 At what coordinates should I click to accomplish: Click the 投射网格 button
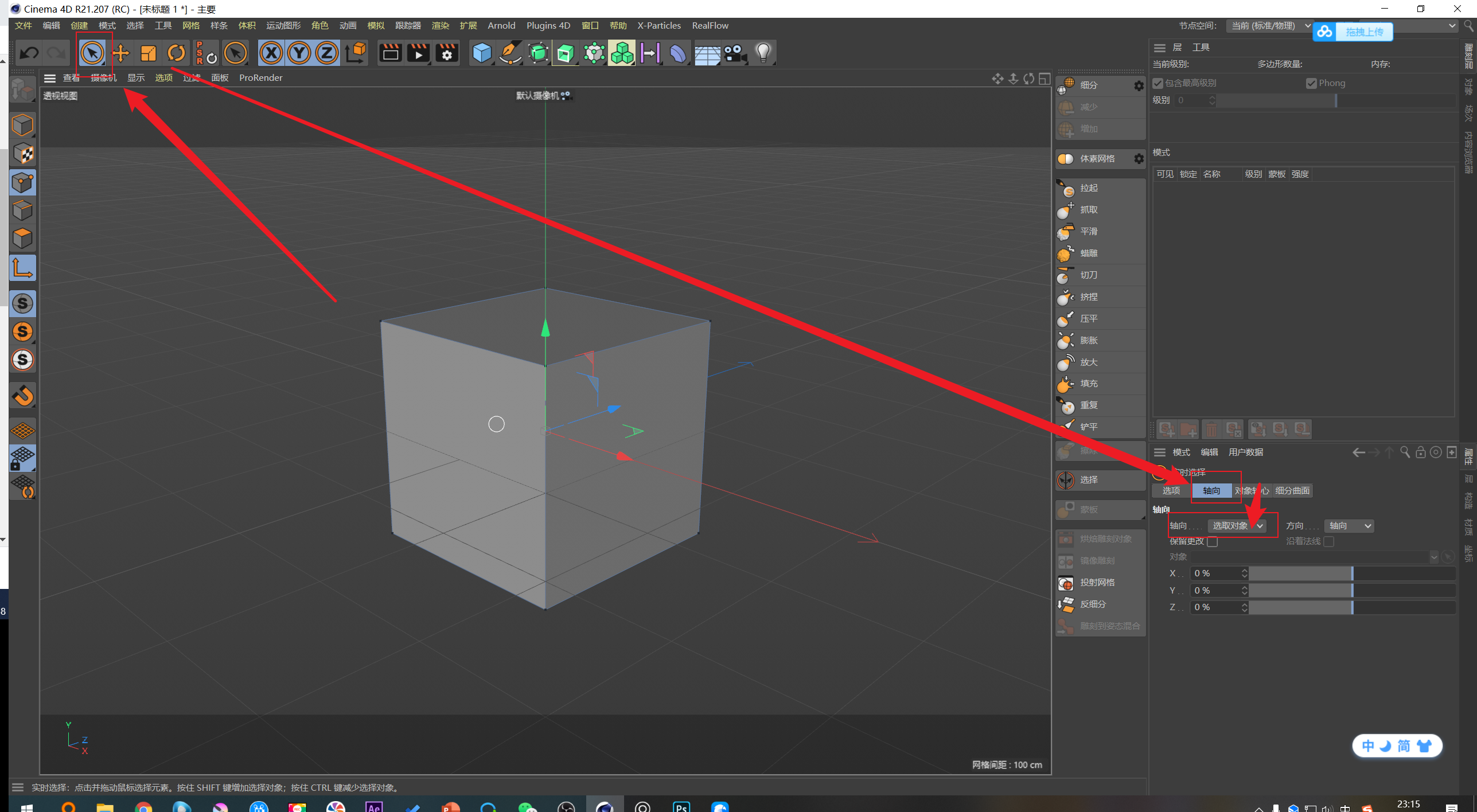tap(1097, 583)
